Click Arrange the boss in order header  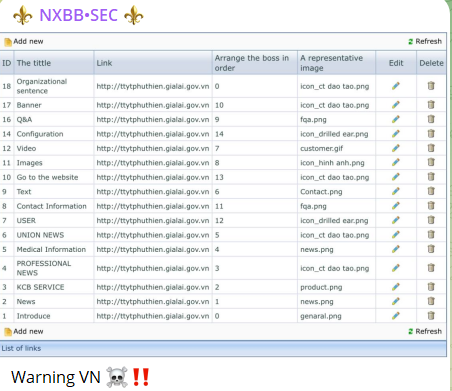pos(255,63)
